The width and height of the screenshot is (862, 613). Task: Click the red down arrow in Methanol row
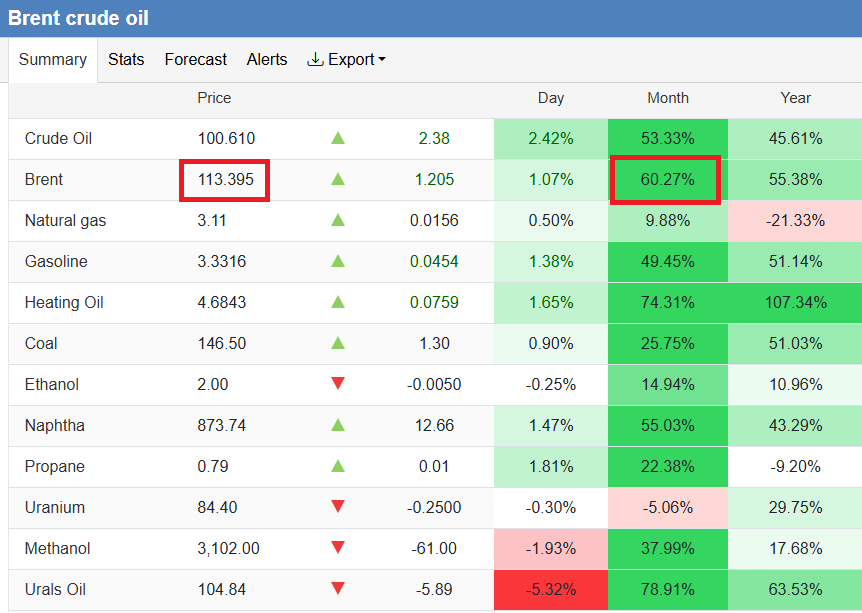[x=338, y=548]
